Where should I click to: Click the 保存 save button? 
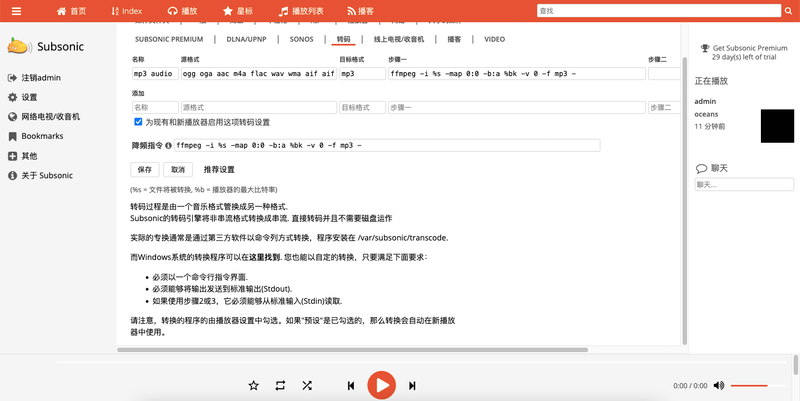tap(145, 169)
